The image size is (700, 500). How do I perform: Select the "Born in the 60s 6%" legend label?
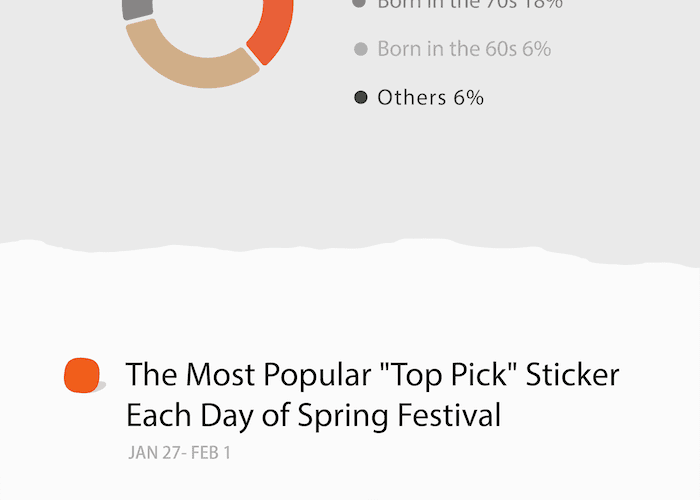pos(464,48)
